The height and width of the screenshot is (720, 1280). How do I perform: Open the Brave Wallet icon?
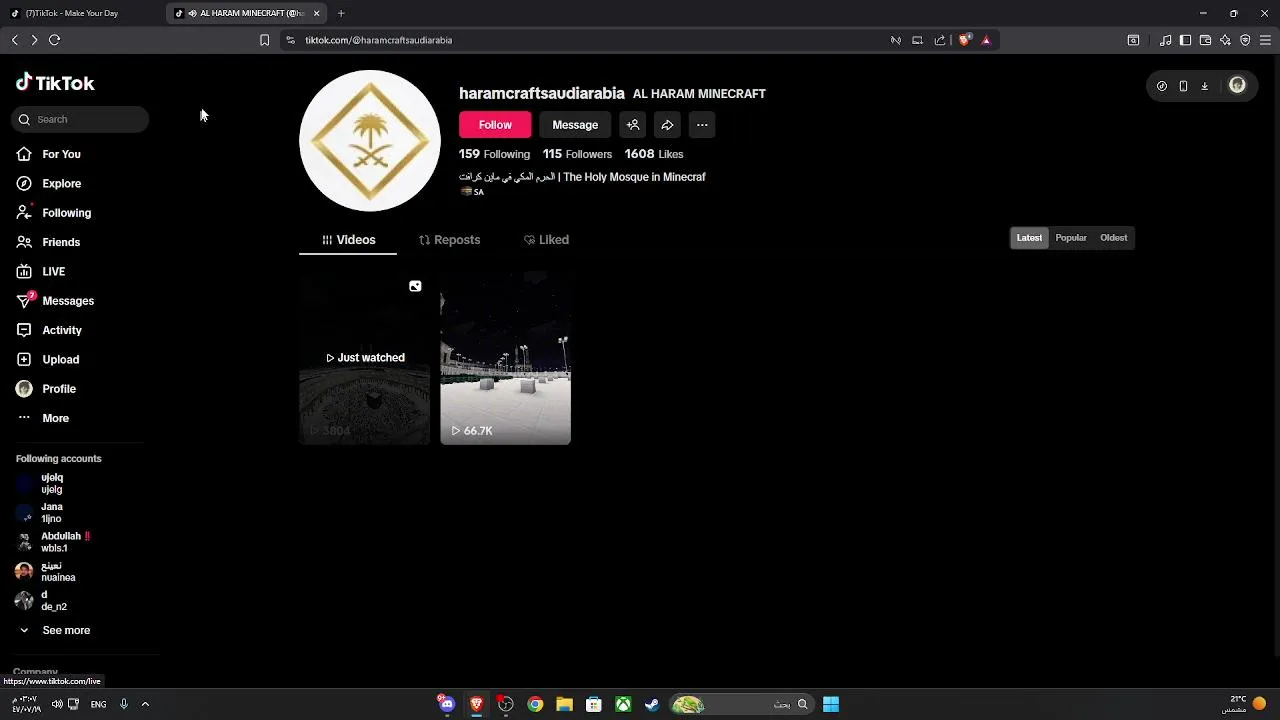pyautogui.click(x=1205, y=40)
